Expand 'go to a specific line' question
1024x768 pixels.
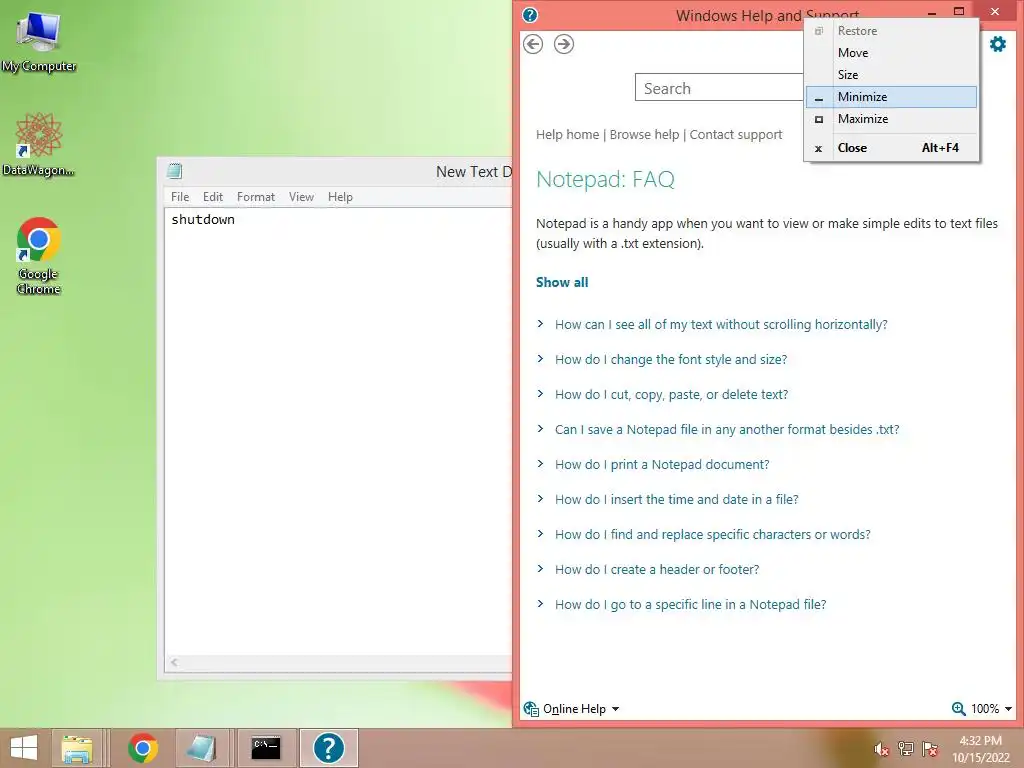[690, 605]
